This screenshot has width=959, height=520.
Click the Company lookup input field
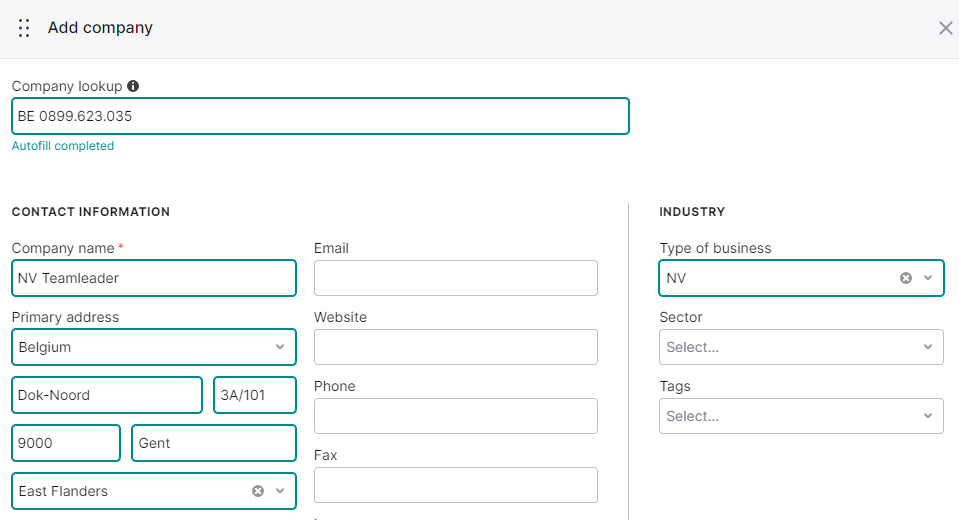pyautogui.click(x=320, y=116)
